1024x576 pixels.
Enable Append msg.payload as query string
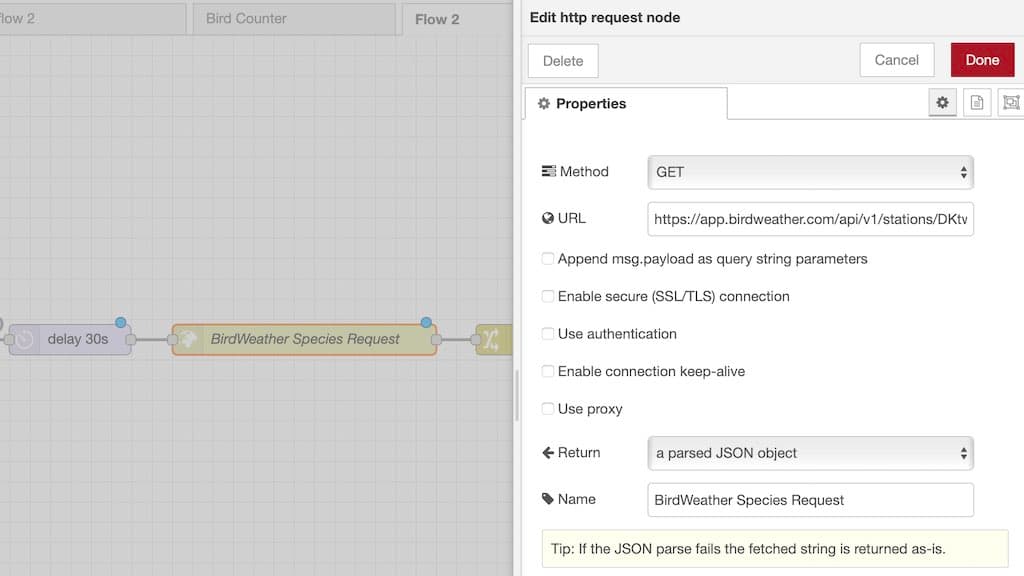pos(548,259)
